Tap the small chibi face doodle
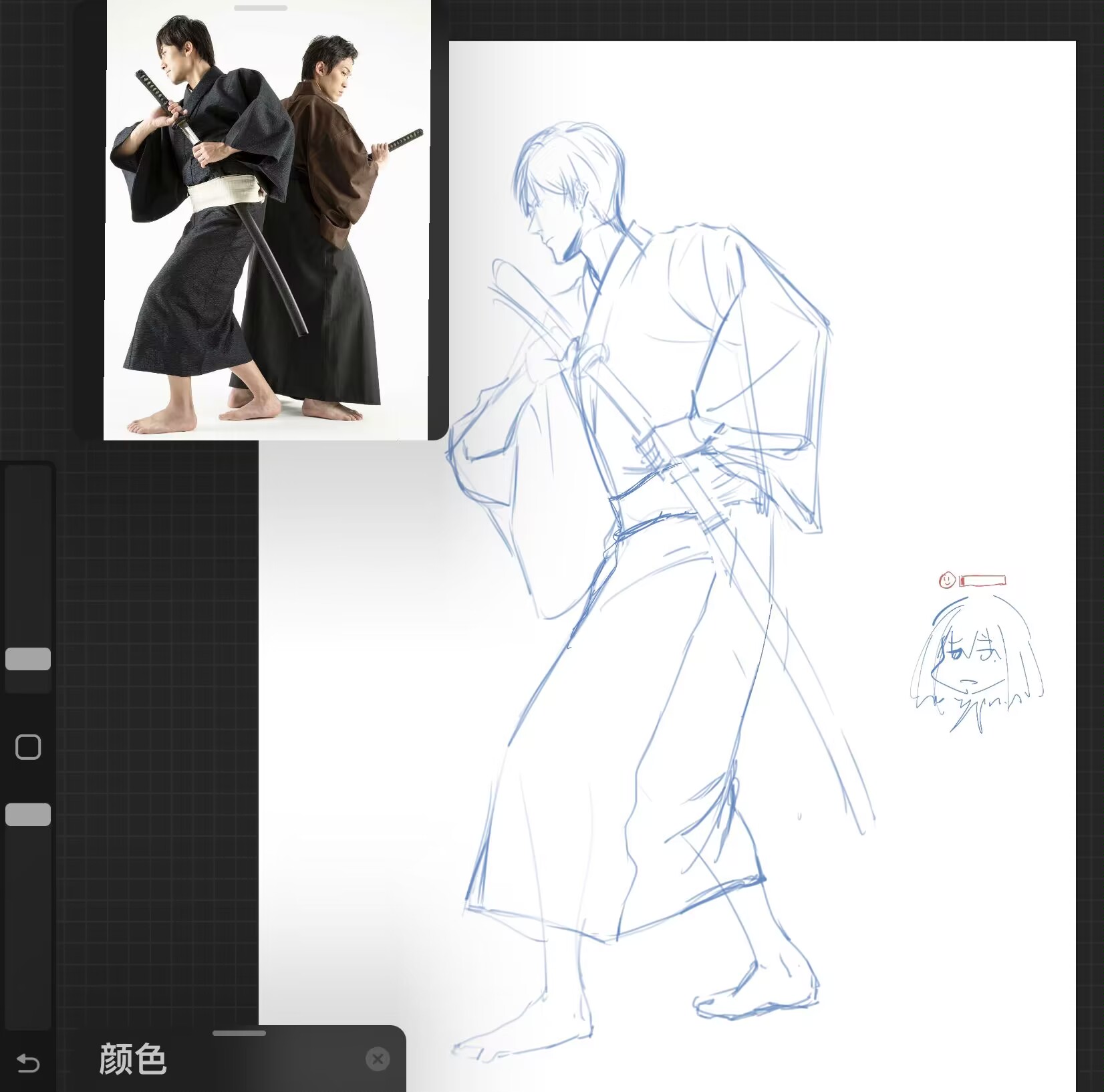Viewport: 1104px width, 1092px height. point(972,668)
